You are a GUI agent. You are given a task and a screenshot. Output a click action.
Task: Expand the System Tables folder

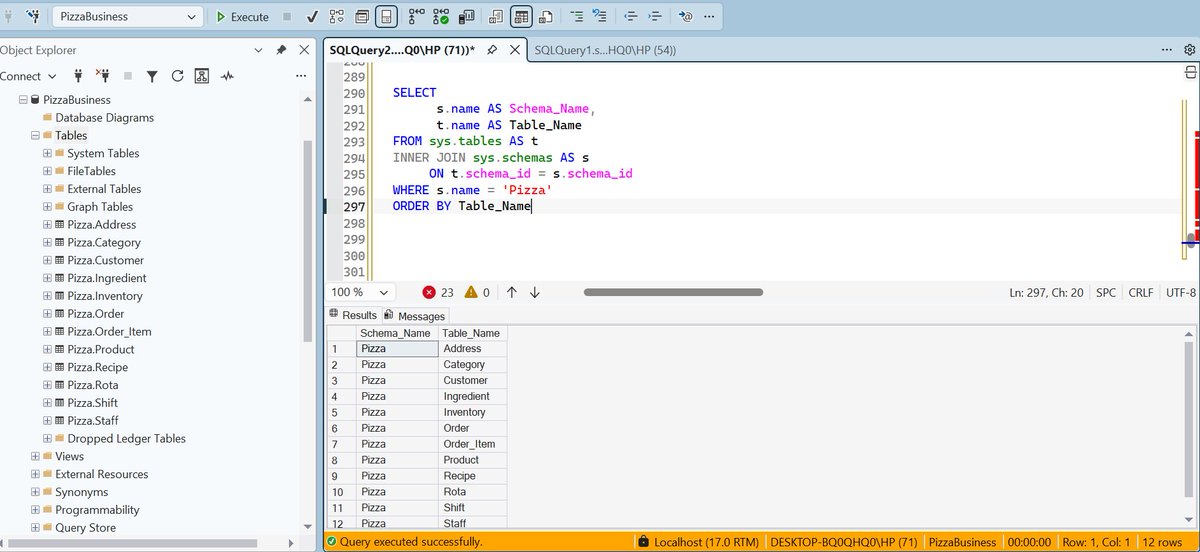coord(47,153)
